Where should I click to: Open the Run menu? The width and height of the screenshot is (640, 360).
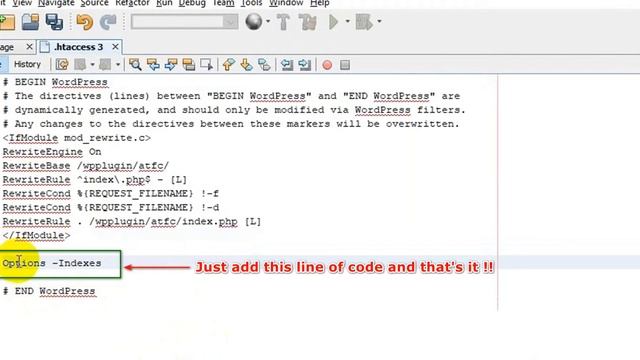[164, 3]
